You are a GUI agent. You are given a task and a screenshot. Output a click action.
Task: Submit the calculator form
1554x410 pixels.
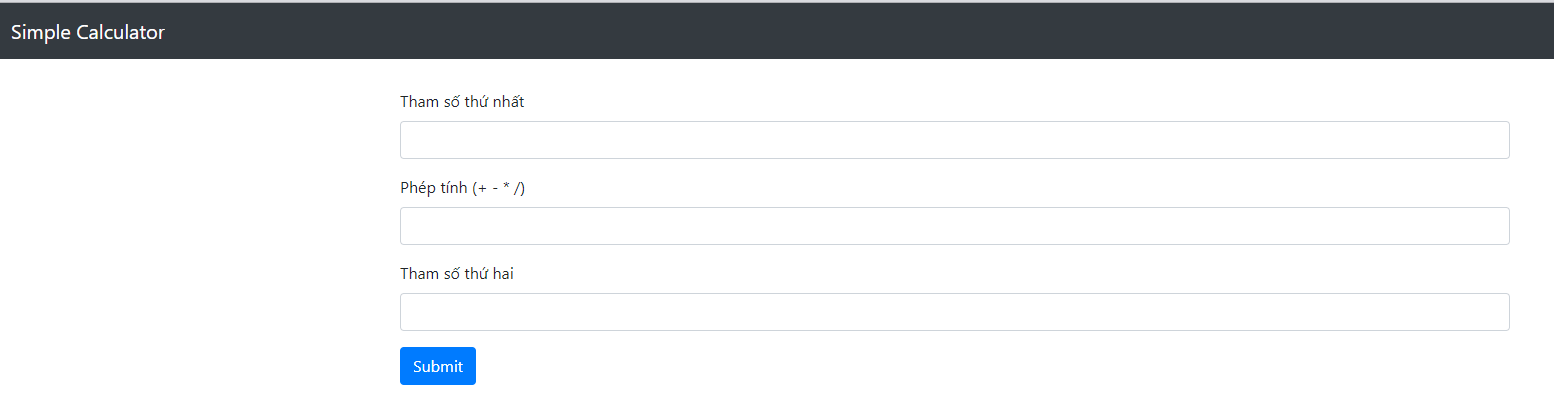tap(438, 366)
